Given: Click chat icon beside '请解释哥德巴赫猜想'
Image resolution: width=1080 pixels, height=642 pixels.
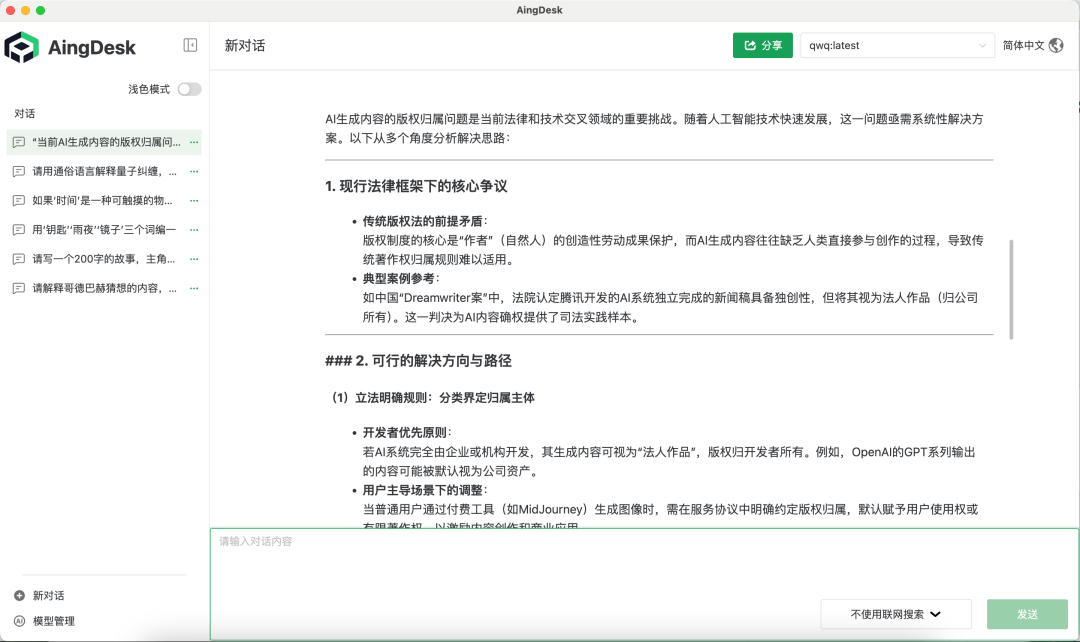Looking at the screenshot, I should pyautogui.click(x=19, y=288).
